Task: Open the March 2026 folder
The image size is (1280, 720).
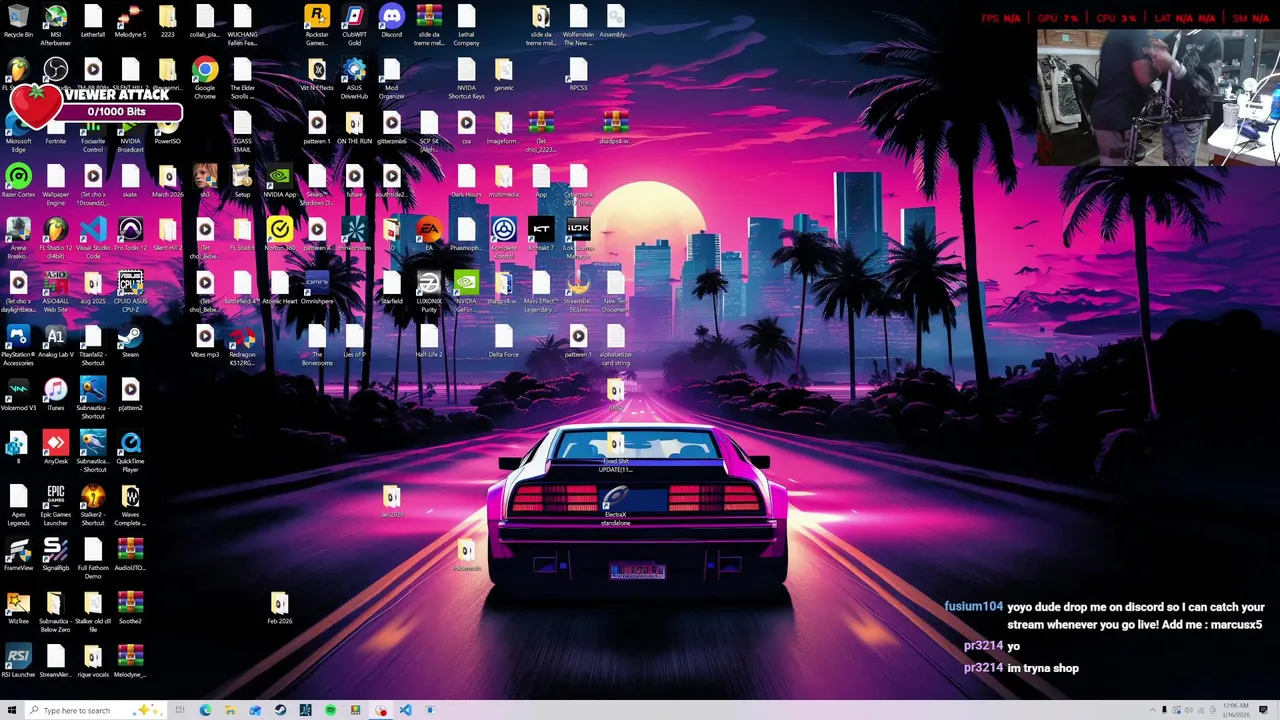Action: pyautogui.click(x=168, y=182)
